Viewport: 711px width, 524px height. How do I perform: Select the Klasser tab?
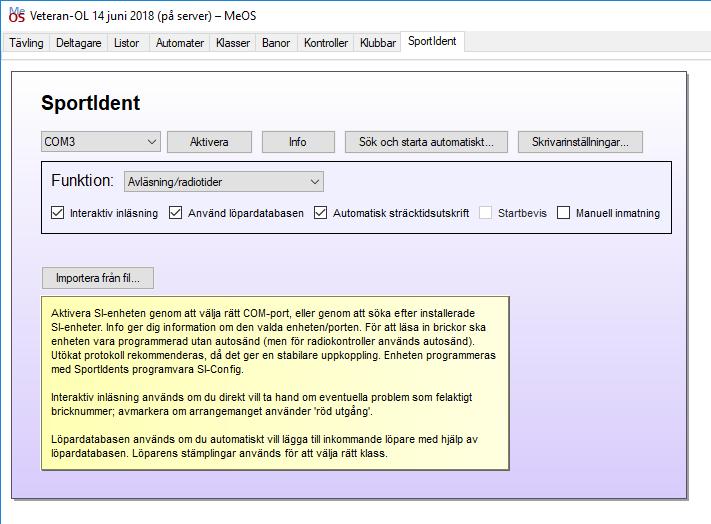tap(233, 43)
